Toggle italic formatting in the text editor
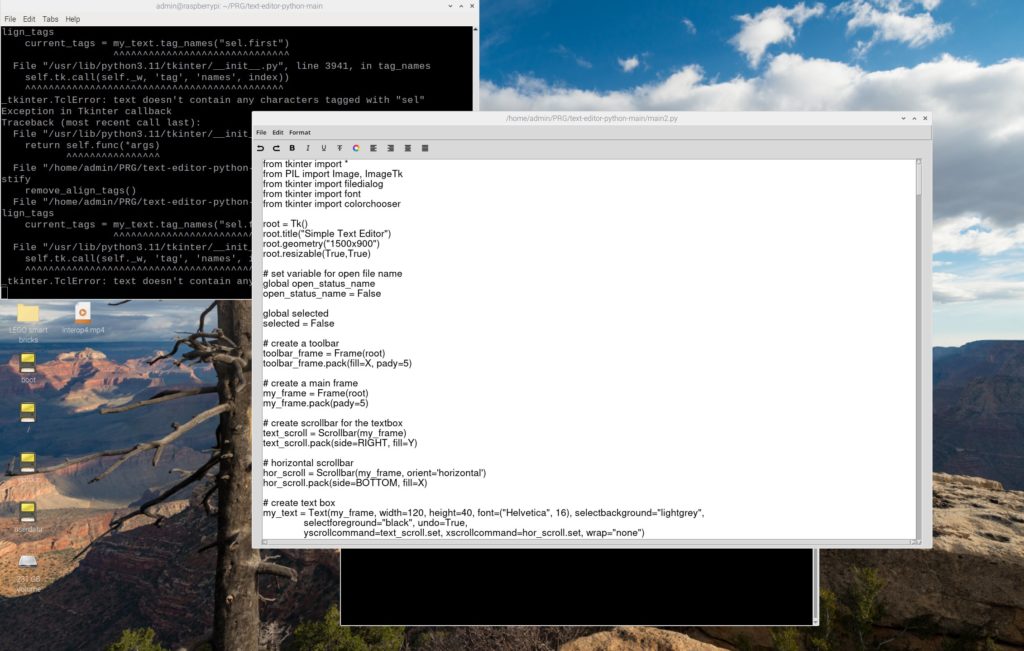1024x651 pixels. (308, 148)
